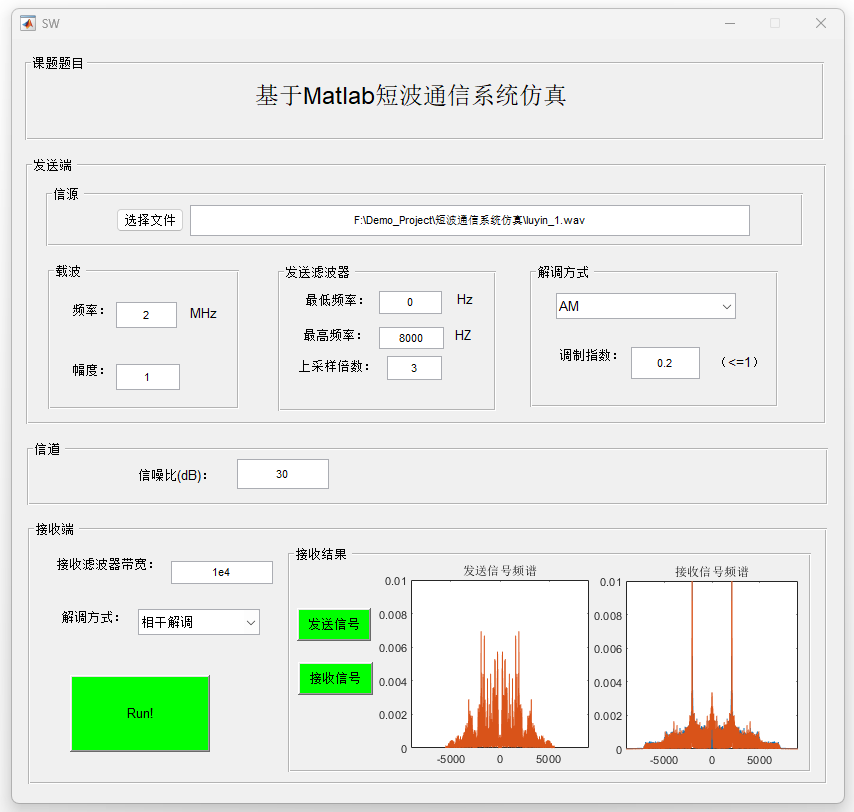Expand the 相干解调 demodulation dropdown
The width and height of the screenshot is (854, 812).
tap(199, 622)
